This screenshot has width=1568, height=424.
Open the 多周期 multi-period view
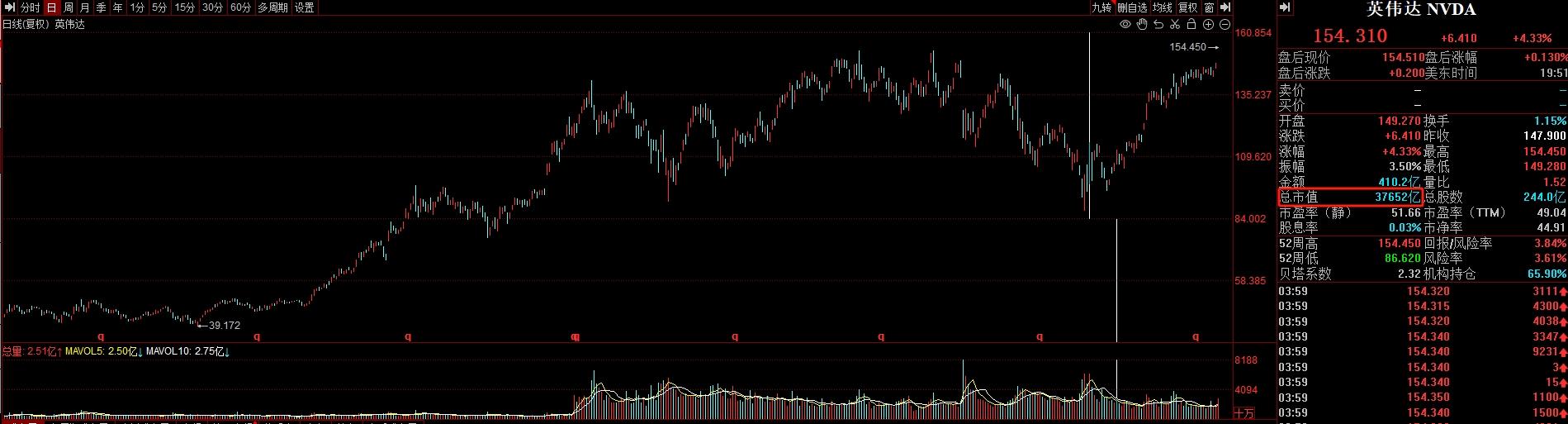click(x=272, y=7)
